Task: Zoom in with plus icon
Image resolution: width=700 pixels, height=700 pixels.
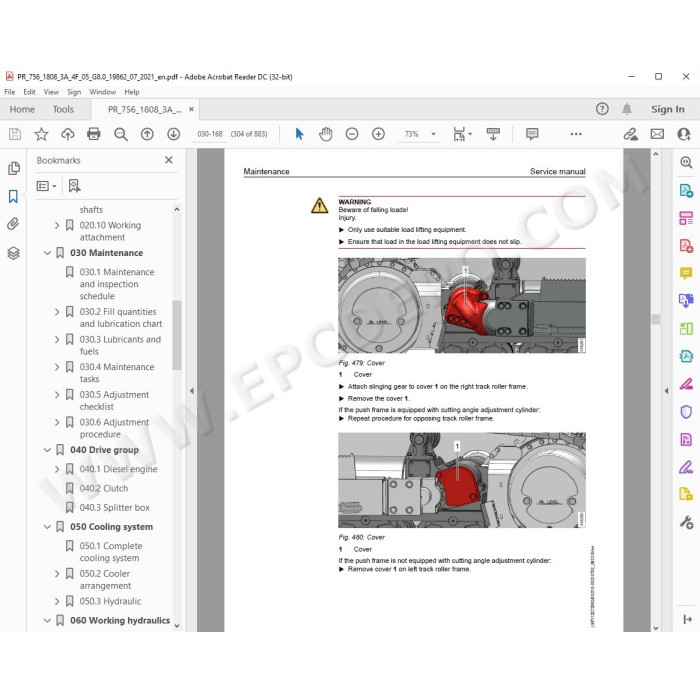Action: [x=379, y=134]
